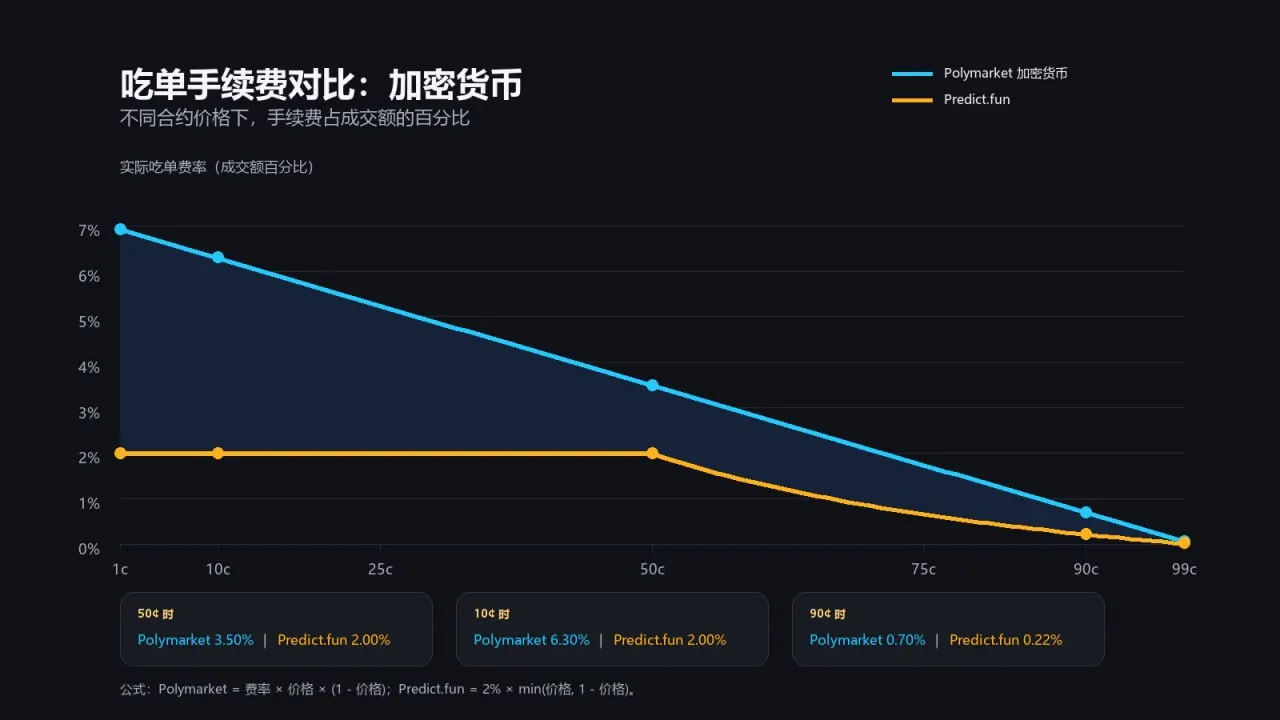Click Predict.fun 2.00% in the 50¢ card
Screen dimensions: 1280x720
click(334, 640)
